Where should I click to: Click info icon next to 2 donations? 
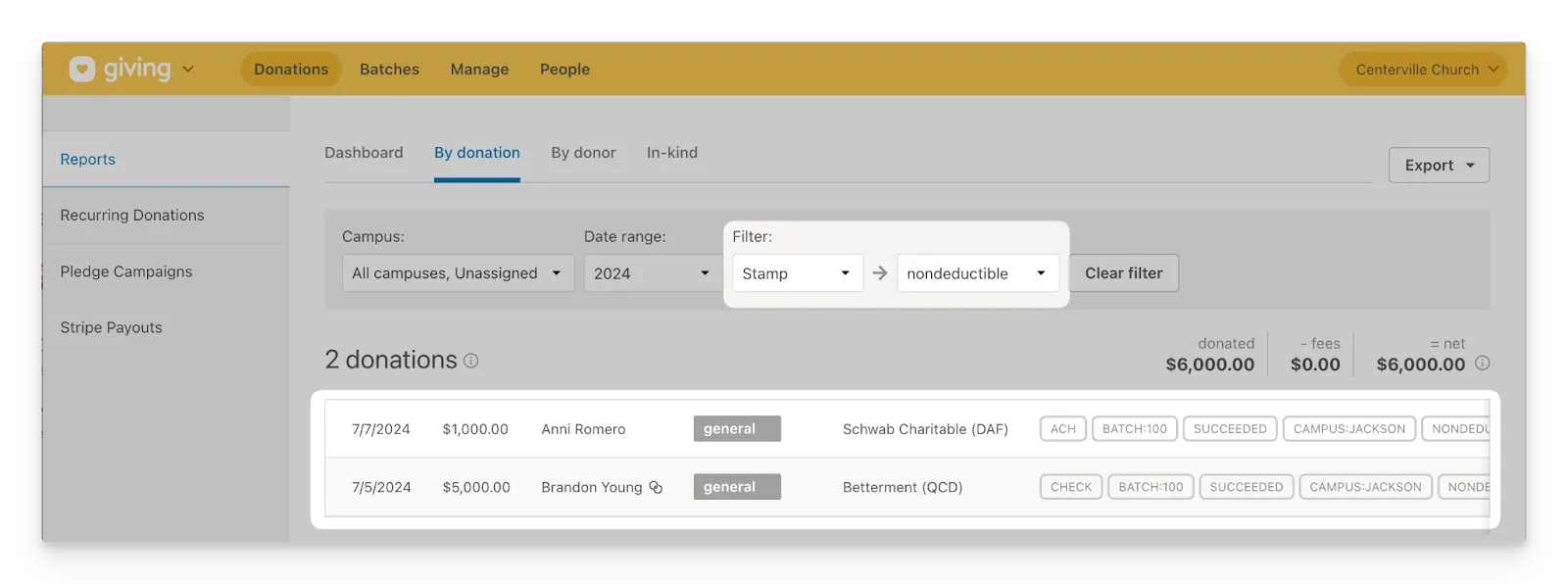pyautogui.click(x=471, y=361)
